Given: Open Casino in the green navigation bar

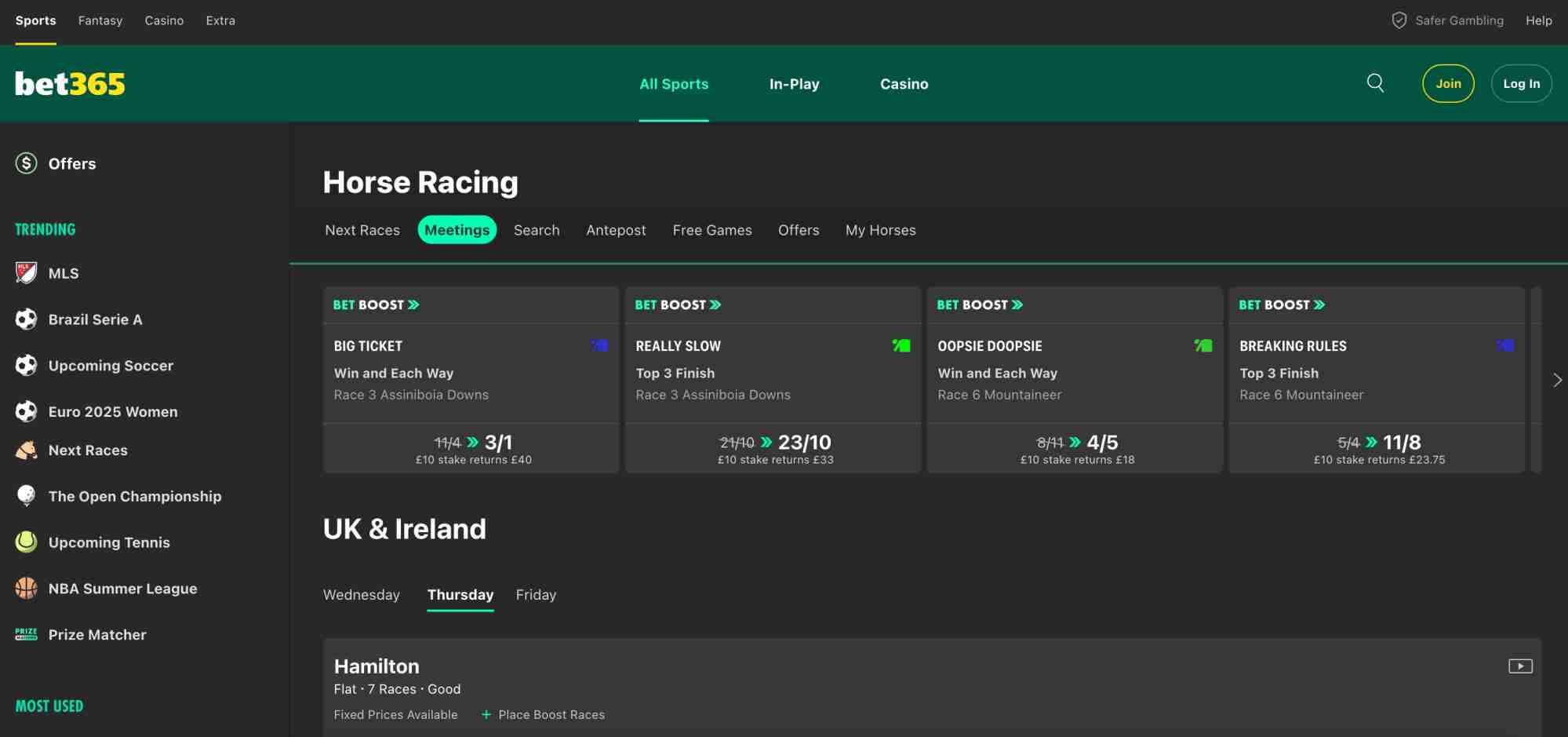Looking at the screenshot, I should click(904, 84).
